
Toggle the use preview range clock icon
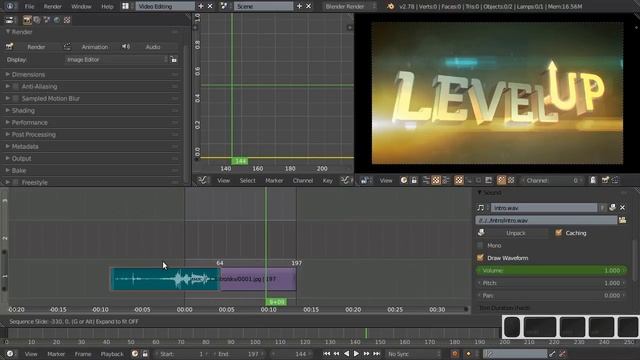pos(135,354)
